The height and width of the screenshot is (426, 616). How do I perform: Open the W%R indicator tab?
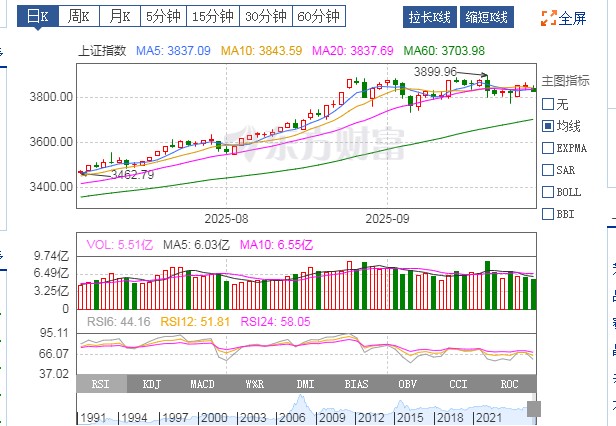254,384
